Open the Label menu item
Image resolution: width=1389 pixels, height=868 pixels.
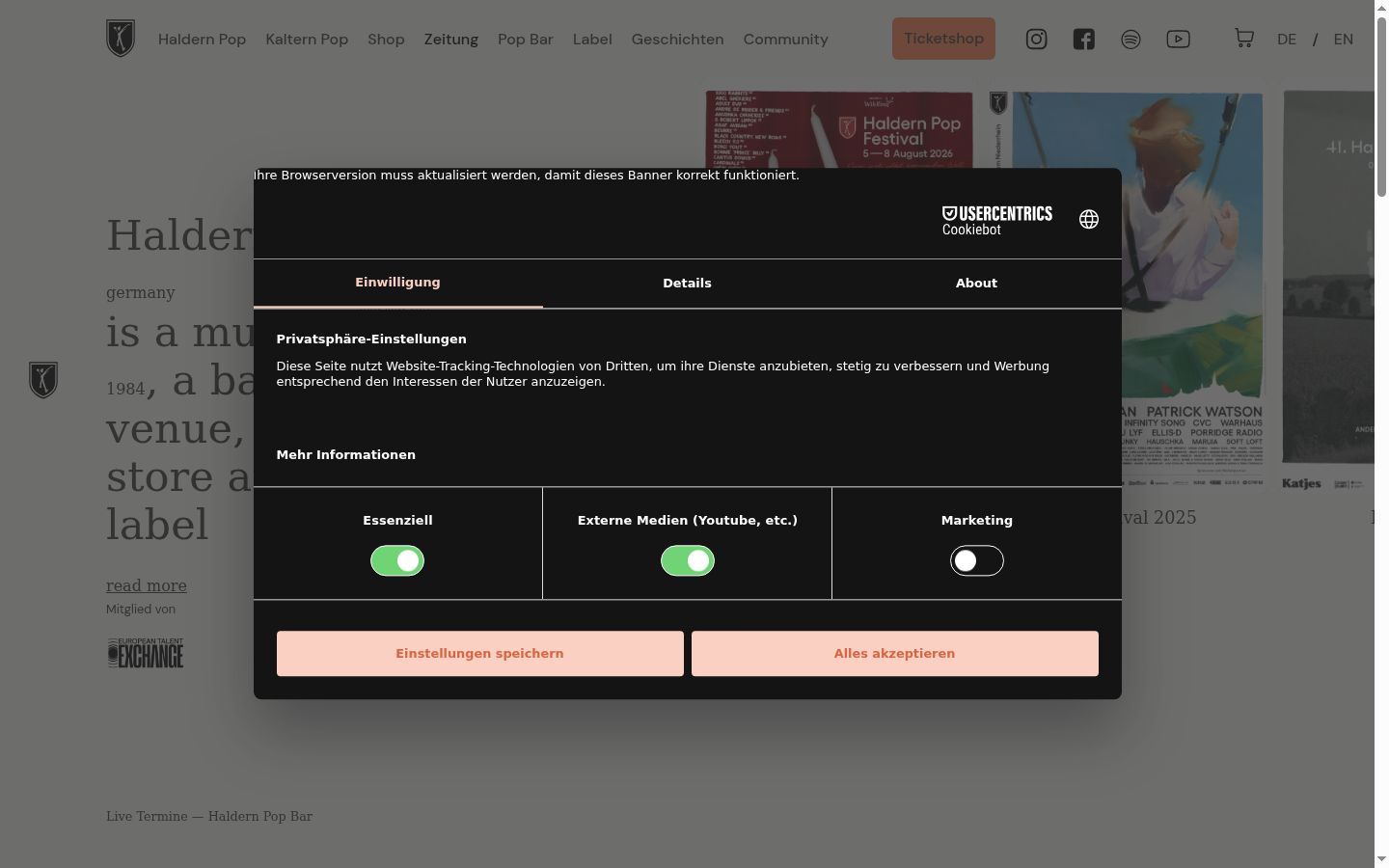point(592,40)
